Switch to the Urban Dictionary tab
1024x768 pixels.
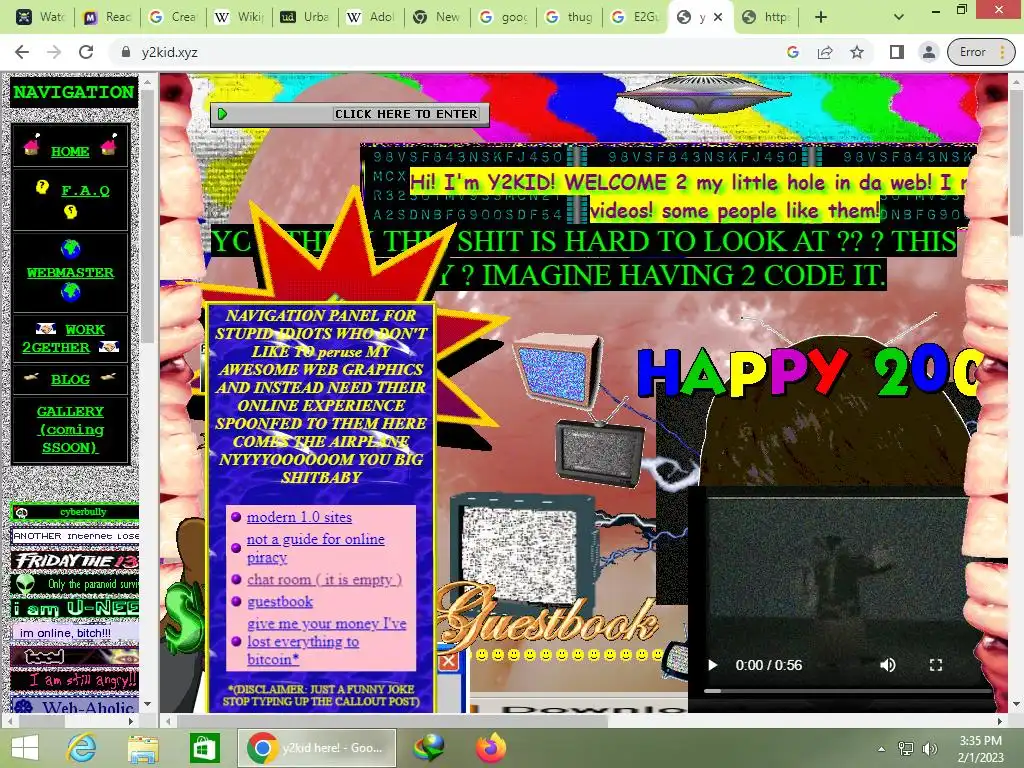click(x=304, y=17)
